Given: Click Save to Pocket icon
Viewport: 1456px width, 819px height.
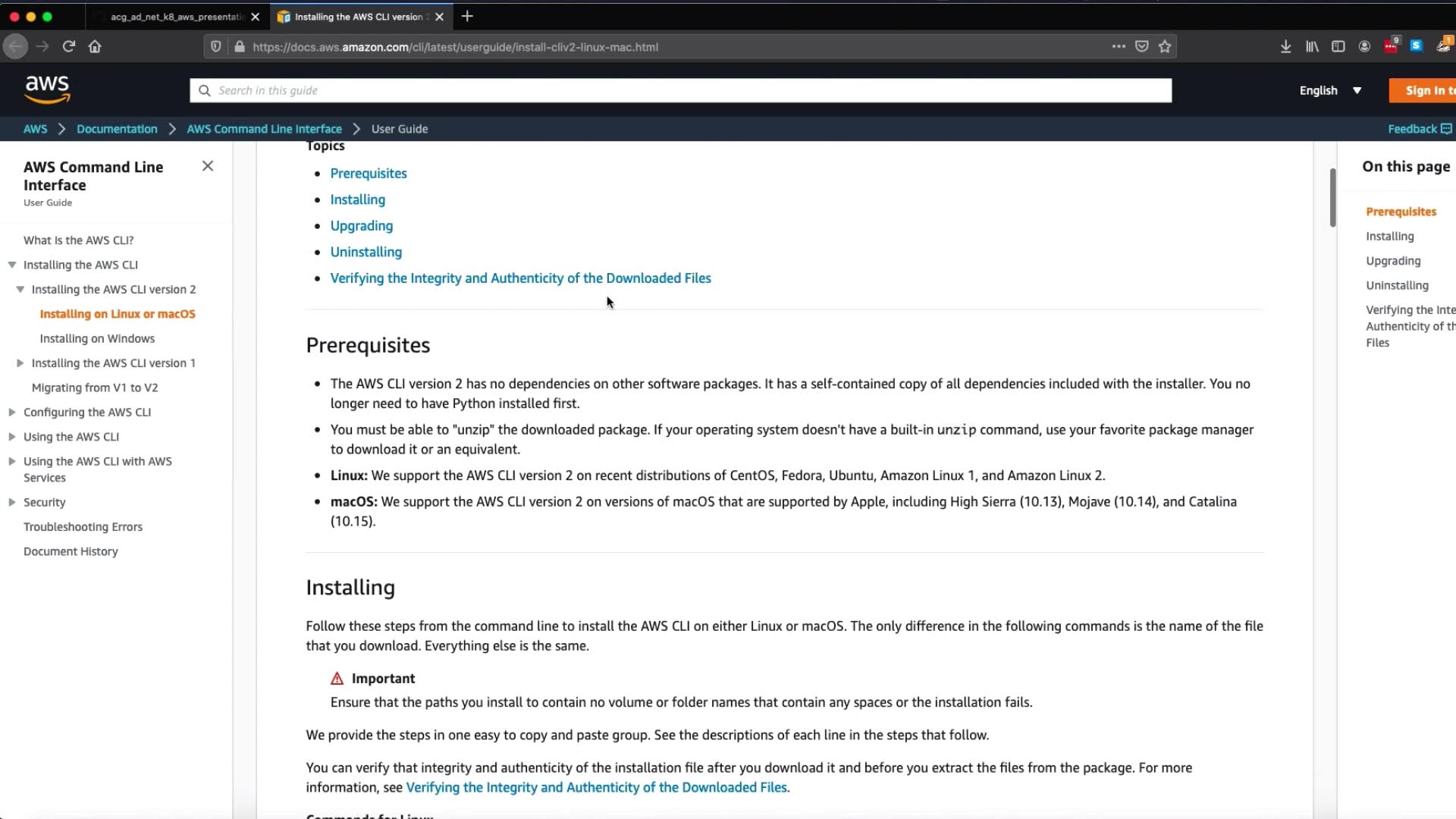Looking at the screenshot, I should click(x=1141, y=46).
